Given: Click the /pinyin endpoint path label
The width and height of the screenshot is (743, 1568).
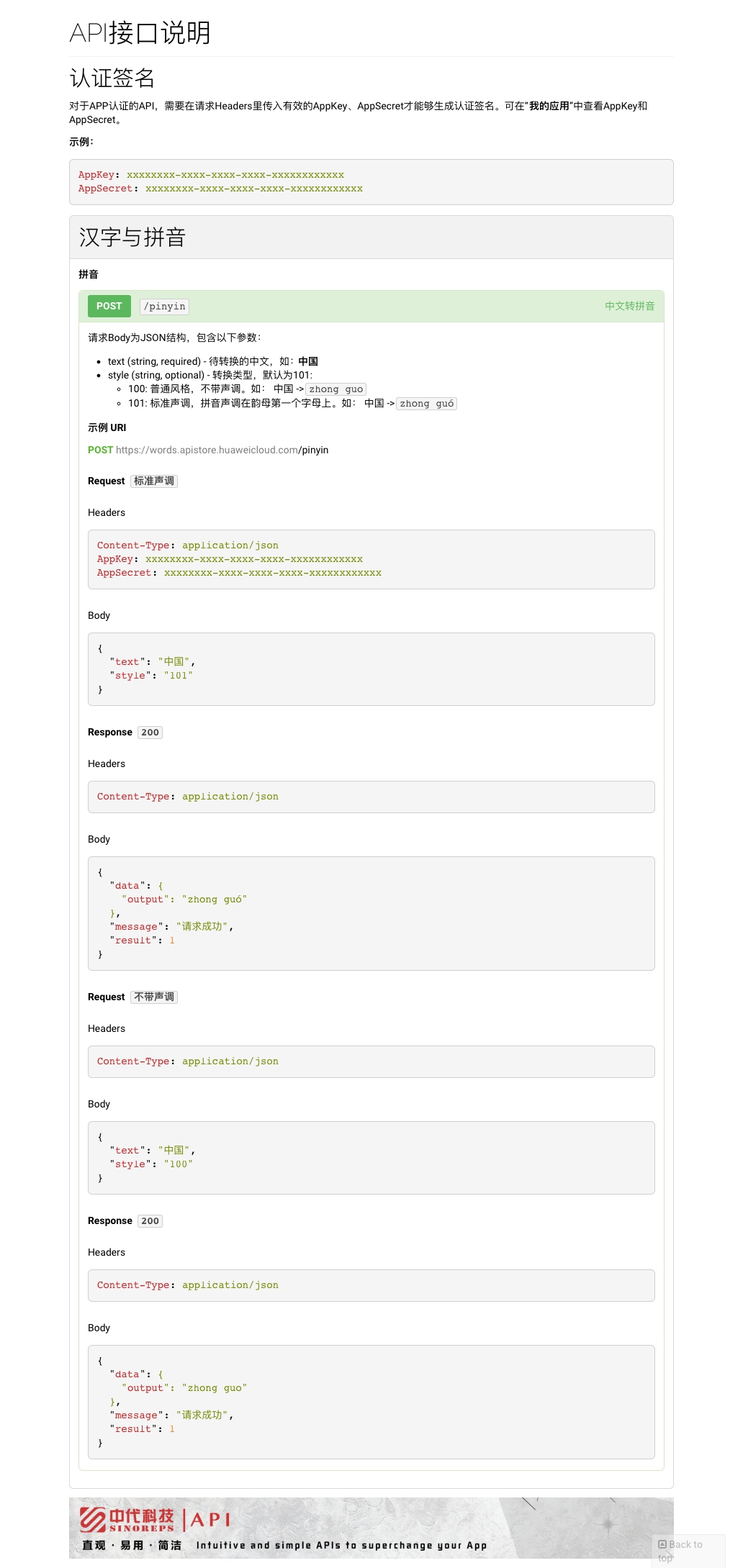Looking at the screenshot, I should (x=164, y=307).
